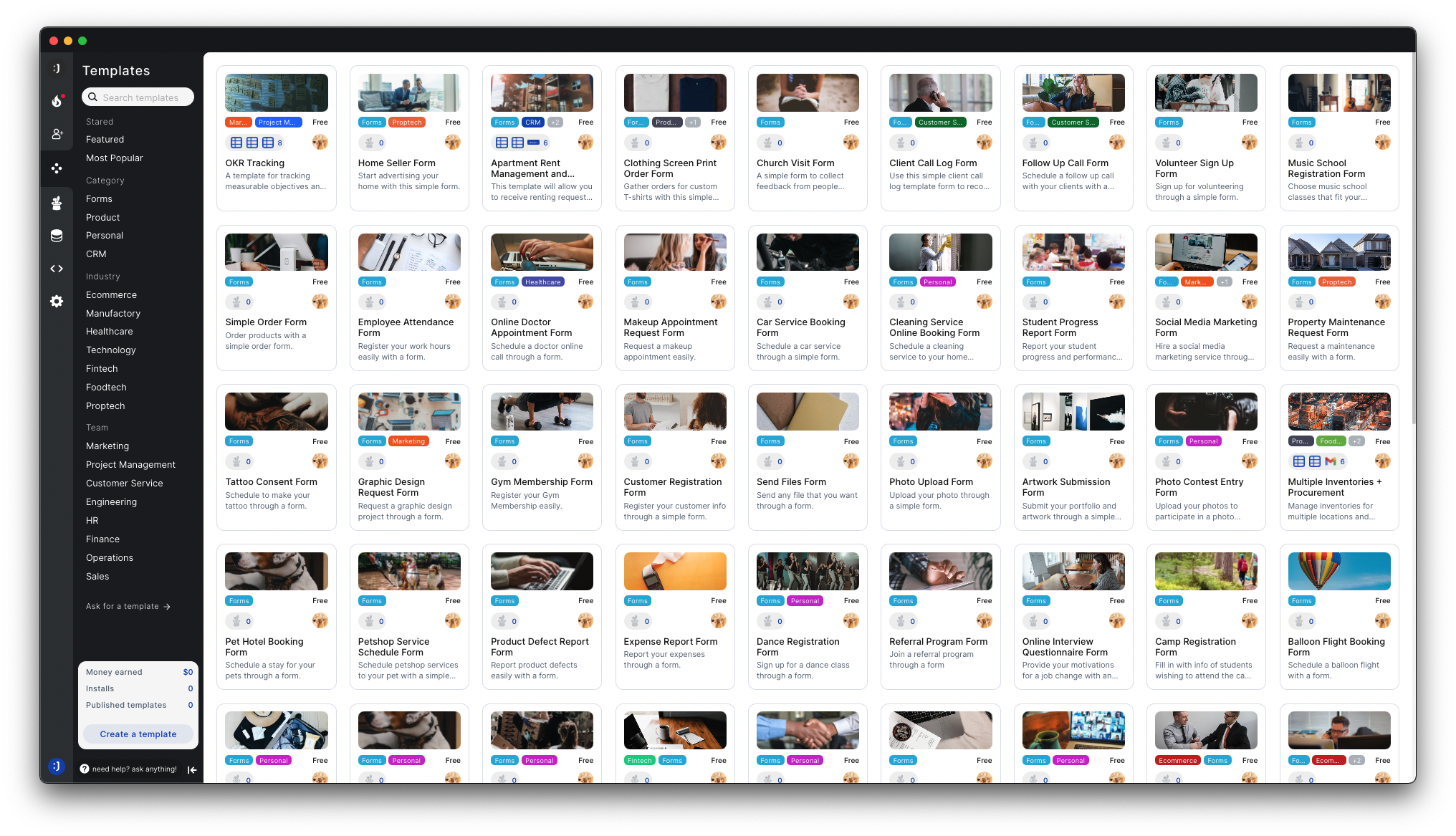The width and height of the screenshot is (1456, 836).
Task: Click the code brackets icon in sidebar
Action: 57,269
